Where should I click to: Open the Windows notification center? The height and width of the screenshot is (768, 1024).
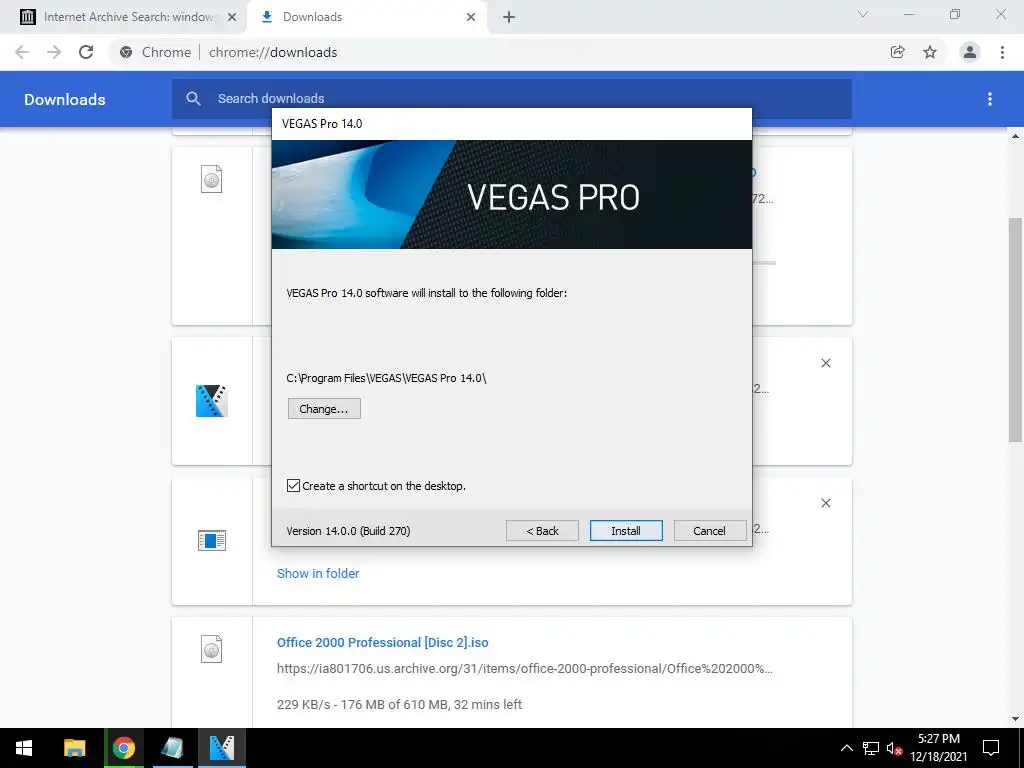(991, 748)
